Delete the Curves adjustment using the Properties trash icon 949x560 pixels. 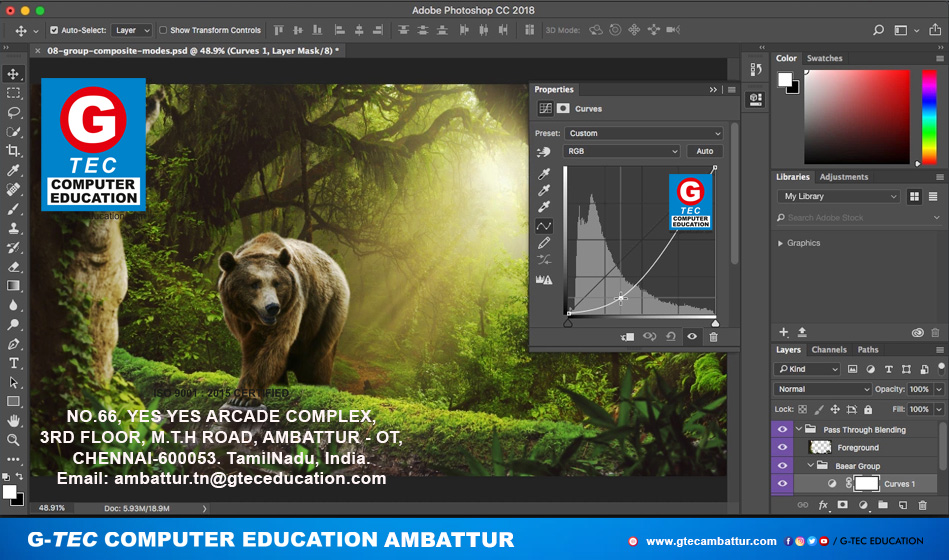pos(713,337)
